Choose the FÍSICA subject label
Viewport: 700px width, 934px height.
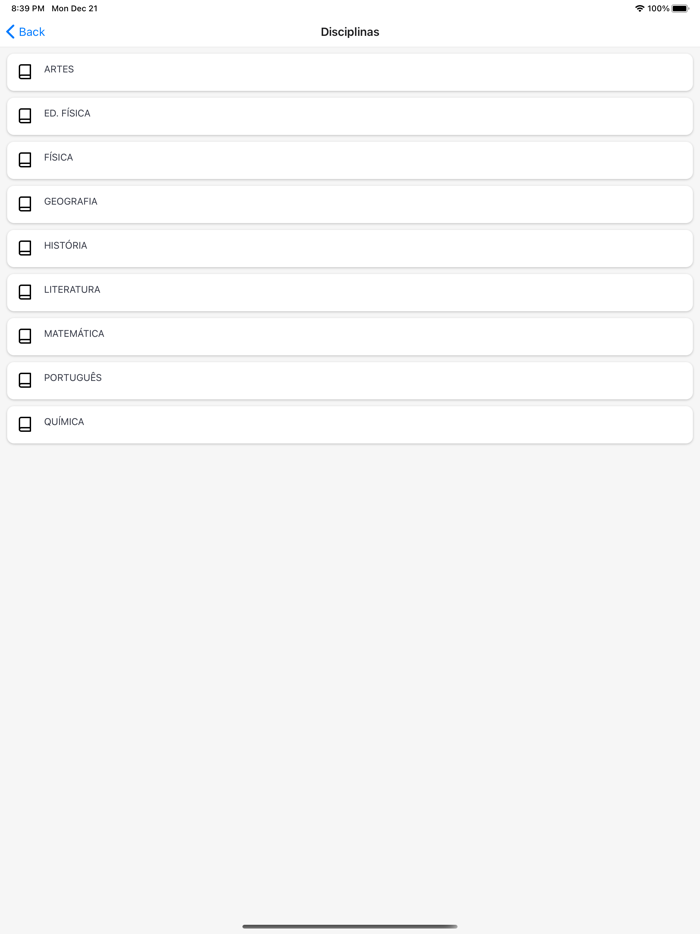[58, 158]
